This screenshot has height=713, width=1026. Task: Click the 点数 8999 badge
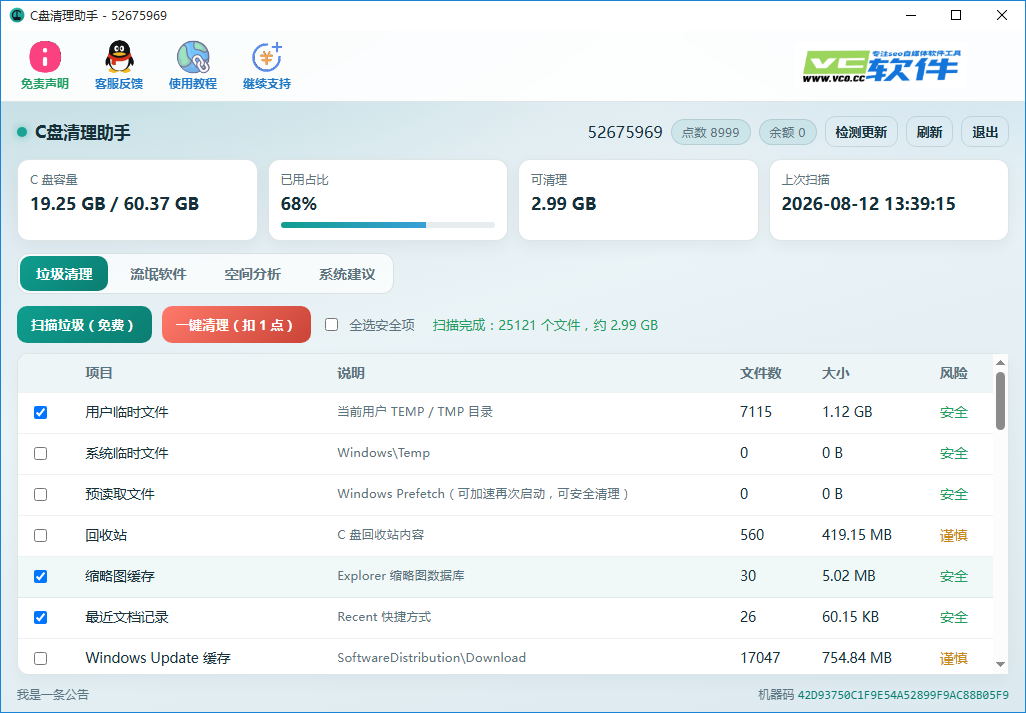pos(711,132)
